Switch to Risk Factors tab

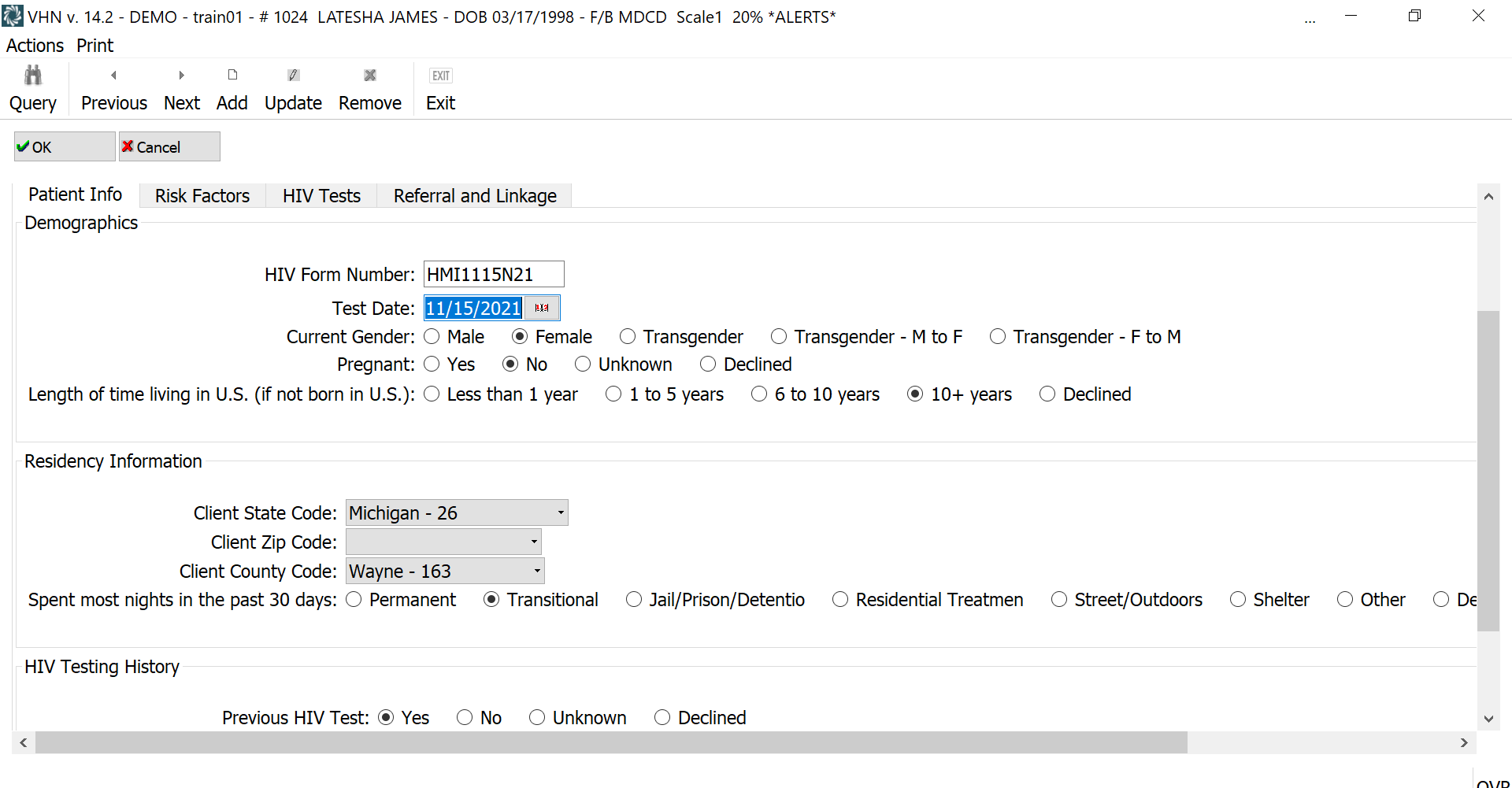click(202, 196)
